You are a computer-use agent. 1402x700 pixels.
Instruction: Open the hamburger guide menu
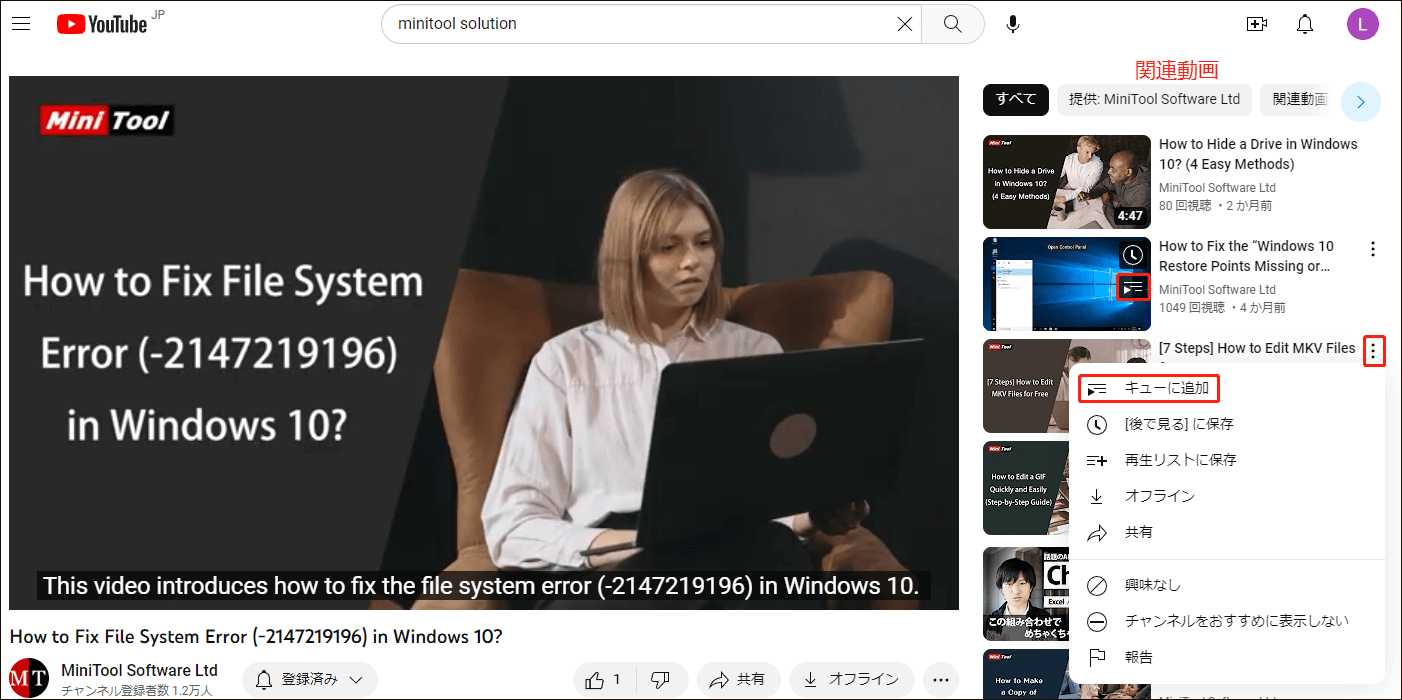pos(21,24)
